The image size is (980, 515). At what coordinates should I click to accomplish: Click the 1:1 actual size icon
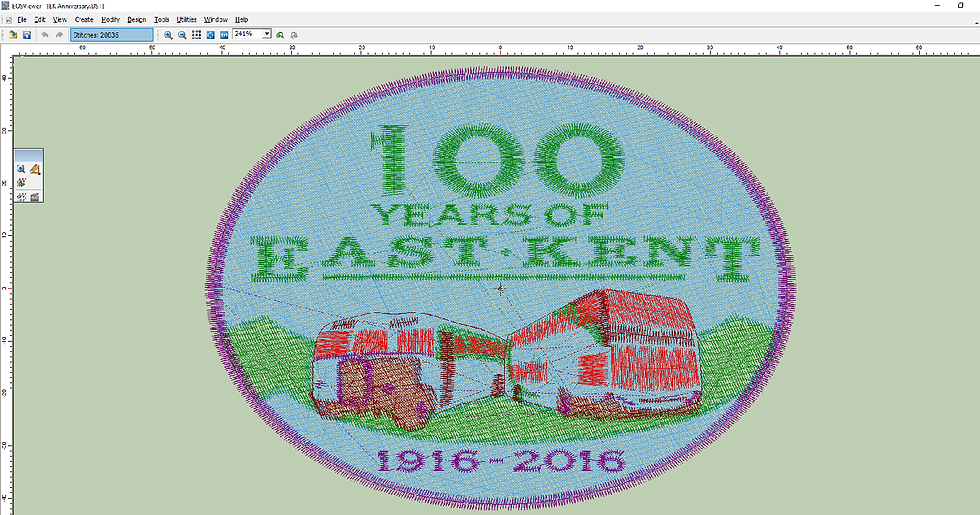(224, 35)
